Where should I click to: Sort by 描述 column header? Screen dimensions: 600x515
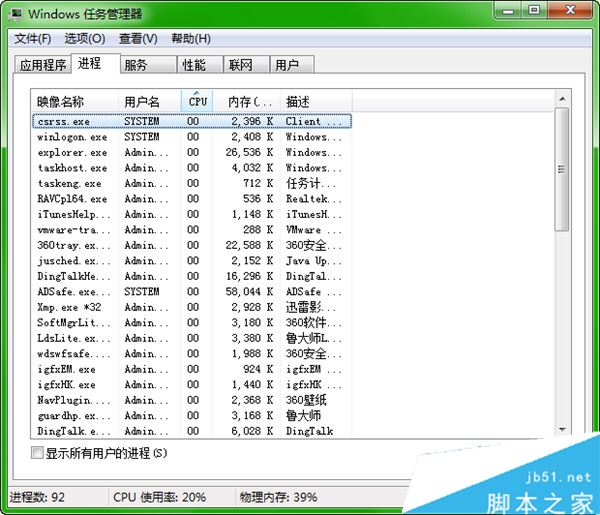coord(316,102)
